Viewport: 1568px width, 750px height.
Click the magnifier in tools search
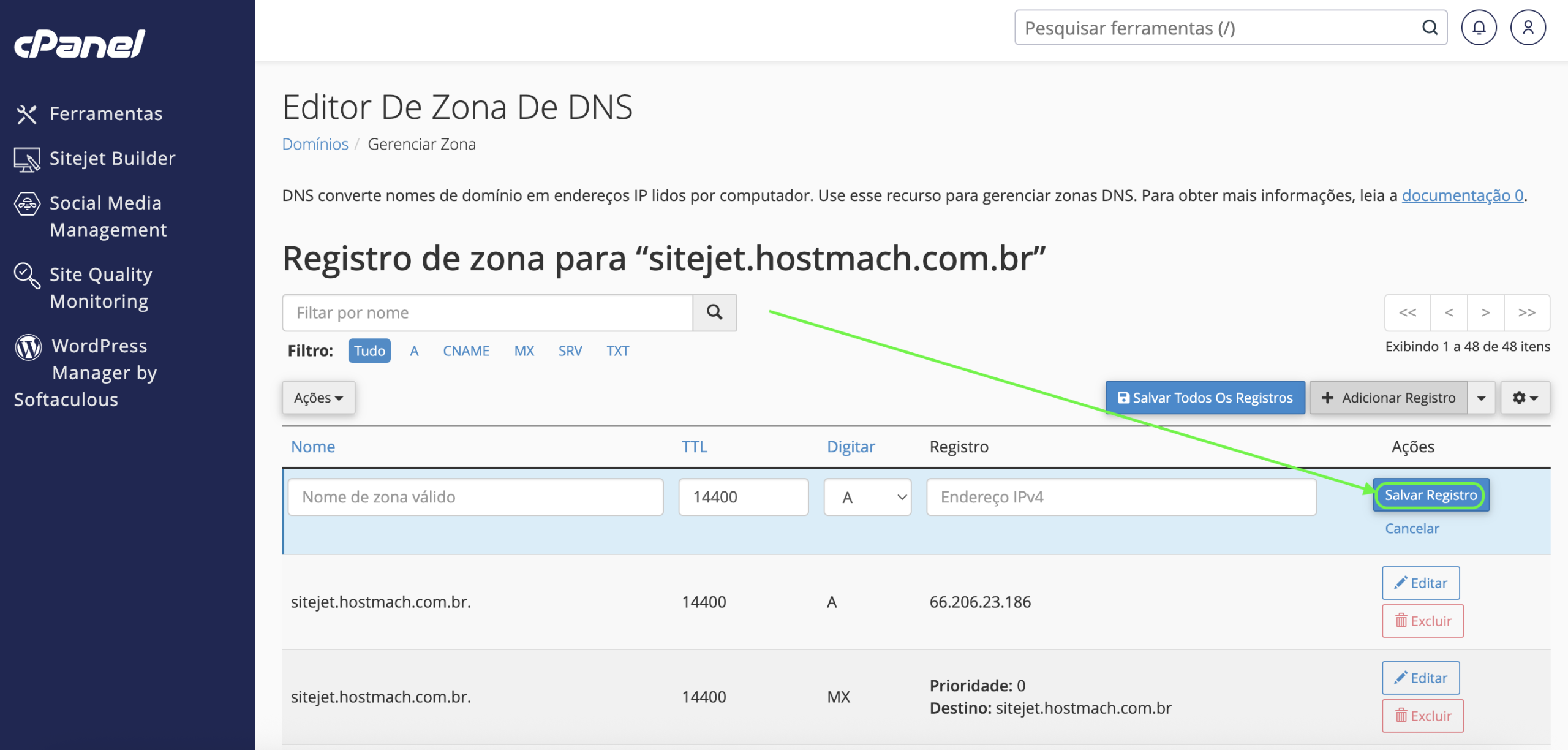click(x=1430, y=28)
